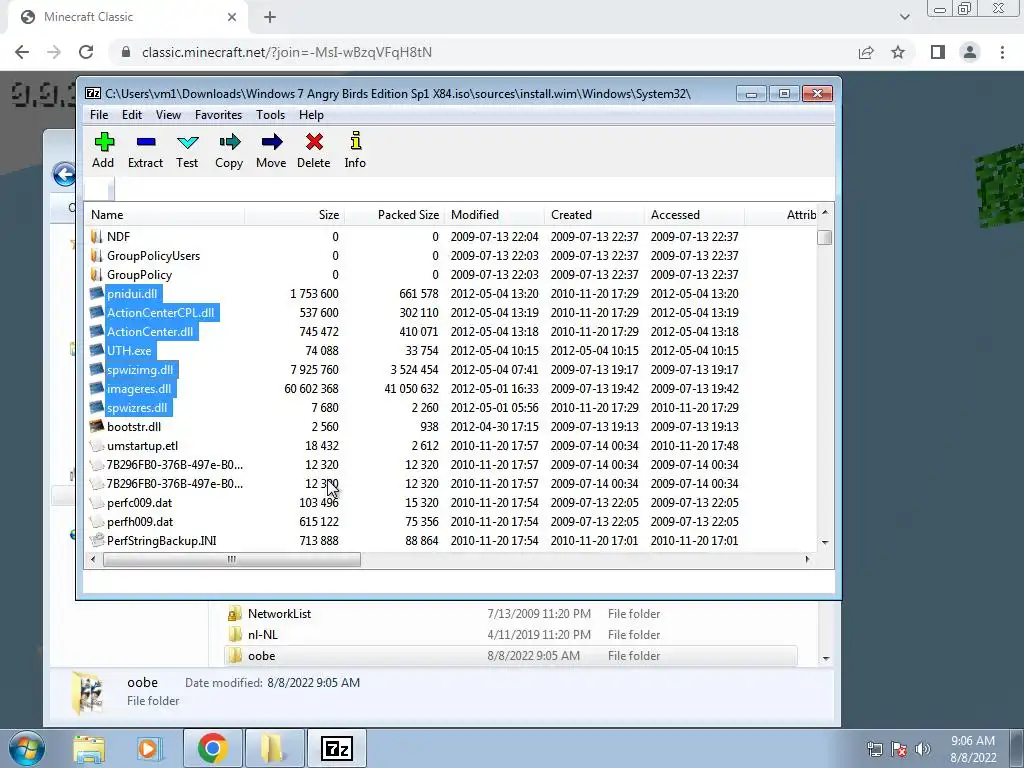
Task: Click the PerfStringBackup.INI file icon
Action: [97, 541]
